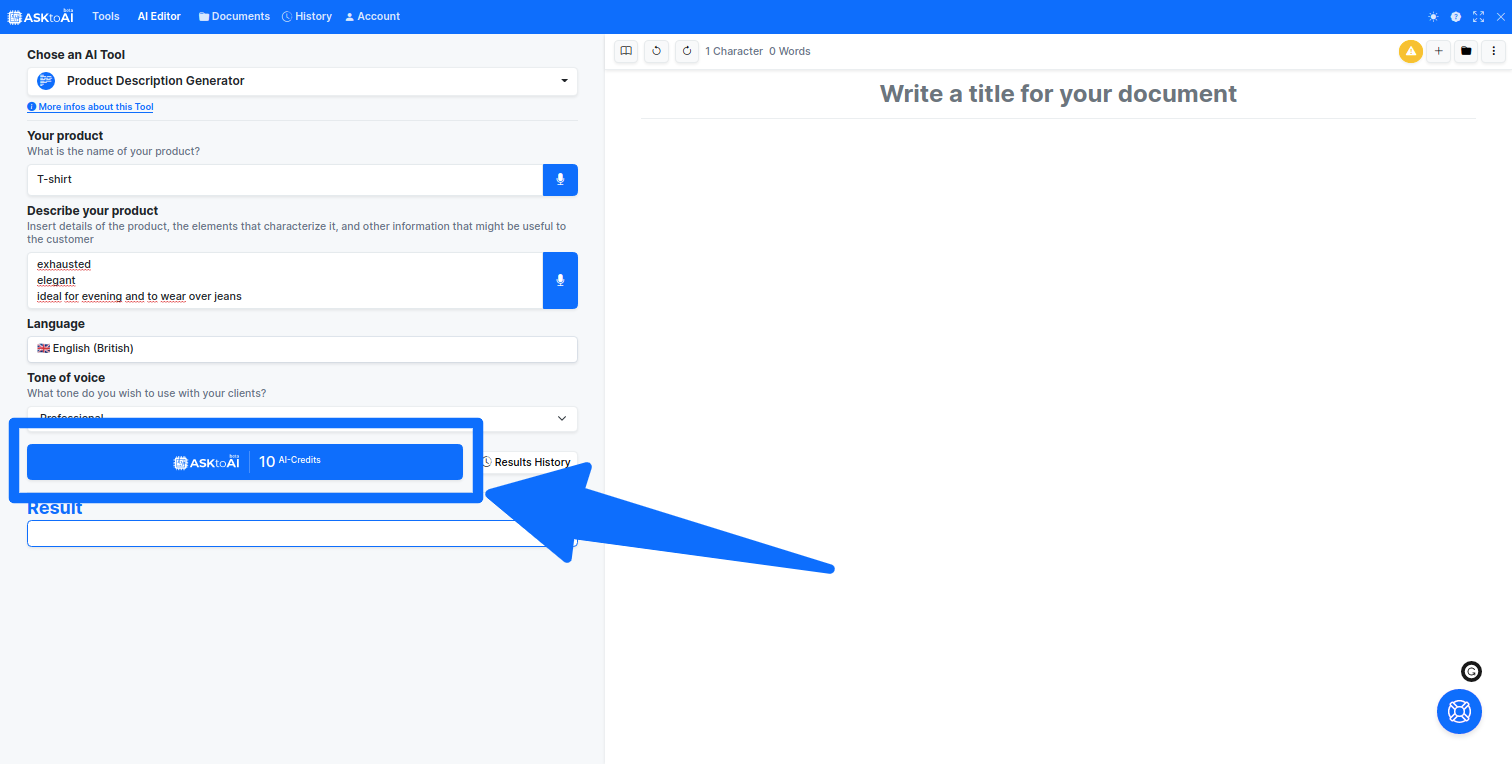Activate voice input for the product description field
Screen dimensions: 1512x764
click(x=560, y=280)
